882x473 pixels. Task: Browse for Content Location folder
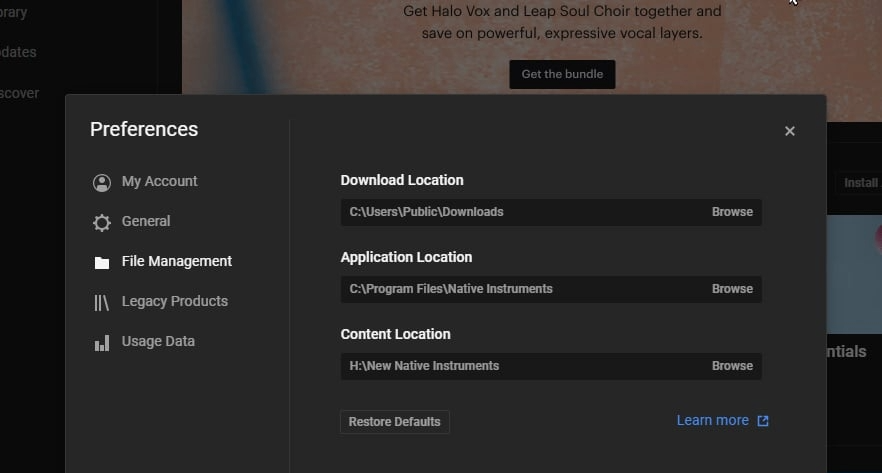pos(732,366)
